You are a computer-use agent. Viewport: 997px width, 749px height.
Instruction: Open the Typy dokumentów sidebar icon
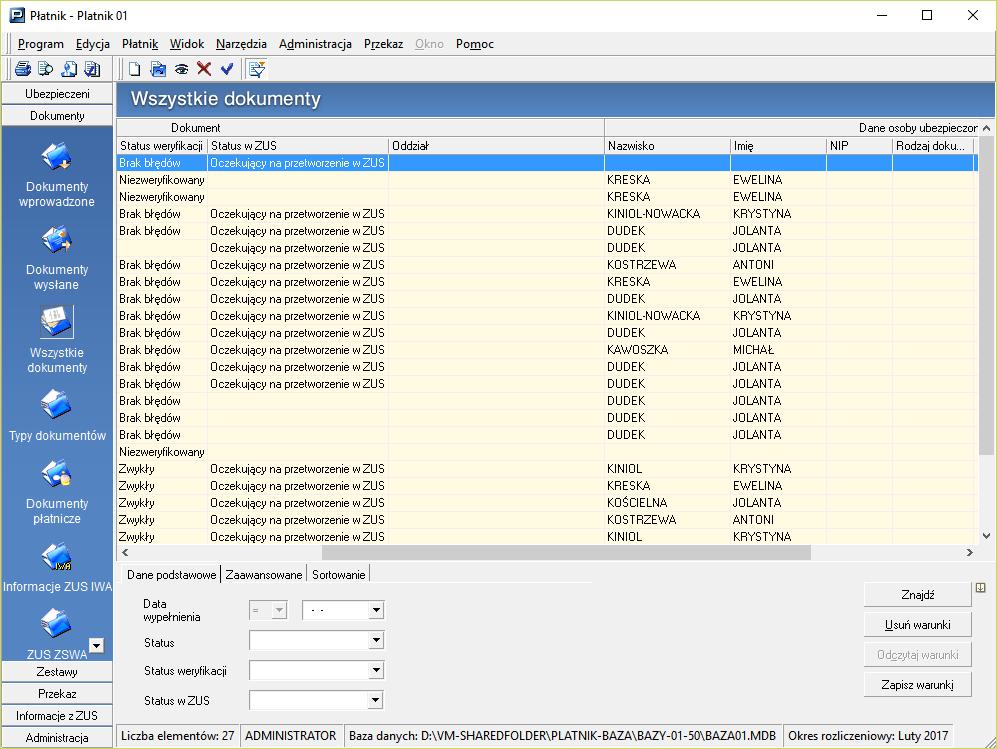click(x=57, y=405)
